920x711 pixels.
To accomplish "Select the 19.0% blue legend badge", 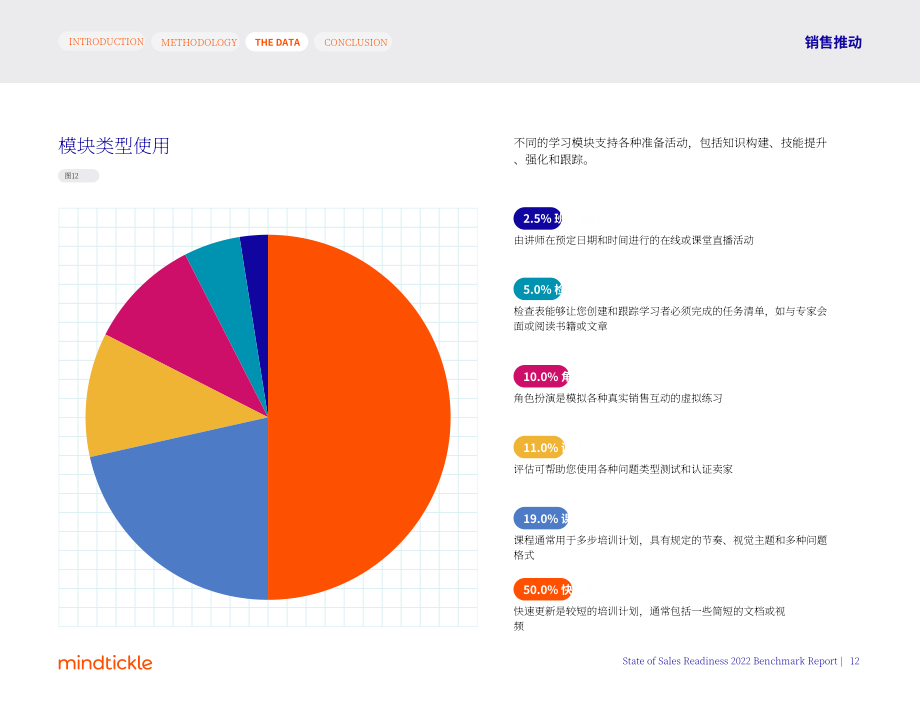I will tap(540, 519).
